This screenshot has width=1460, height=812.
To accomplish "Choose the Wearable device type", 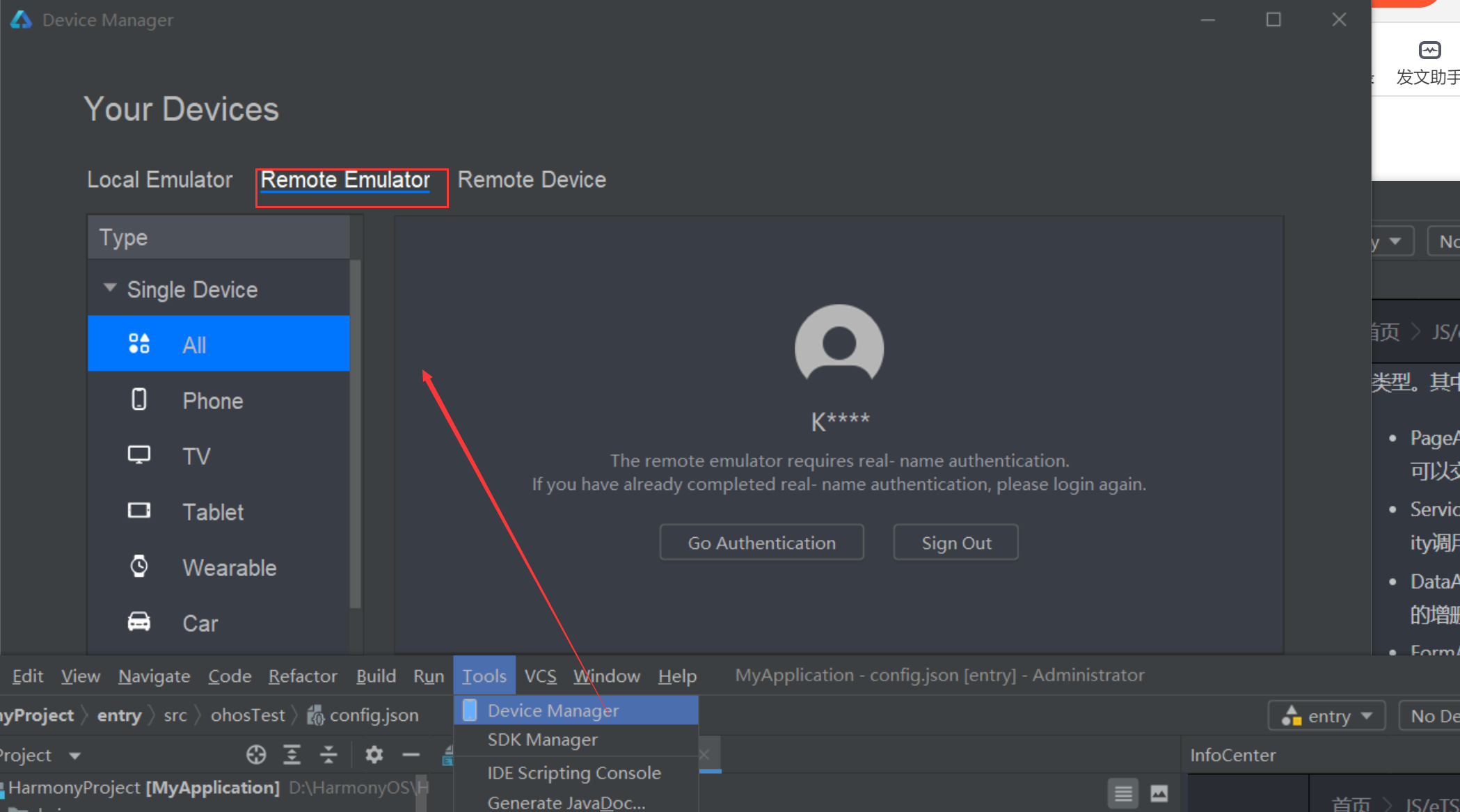I will 219,567.
